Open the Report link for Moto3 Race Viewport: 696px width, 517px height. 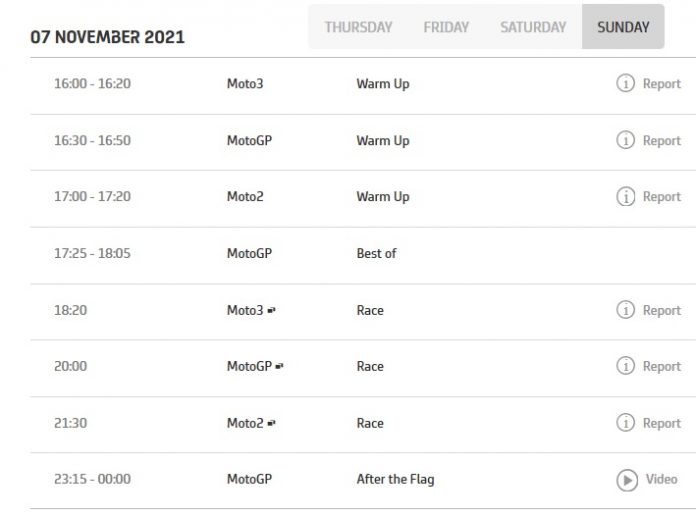[661, 310]
